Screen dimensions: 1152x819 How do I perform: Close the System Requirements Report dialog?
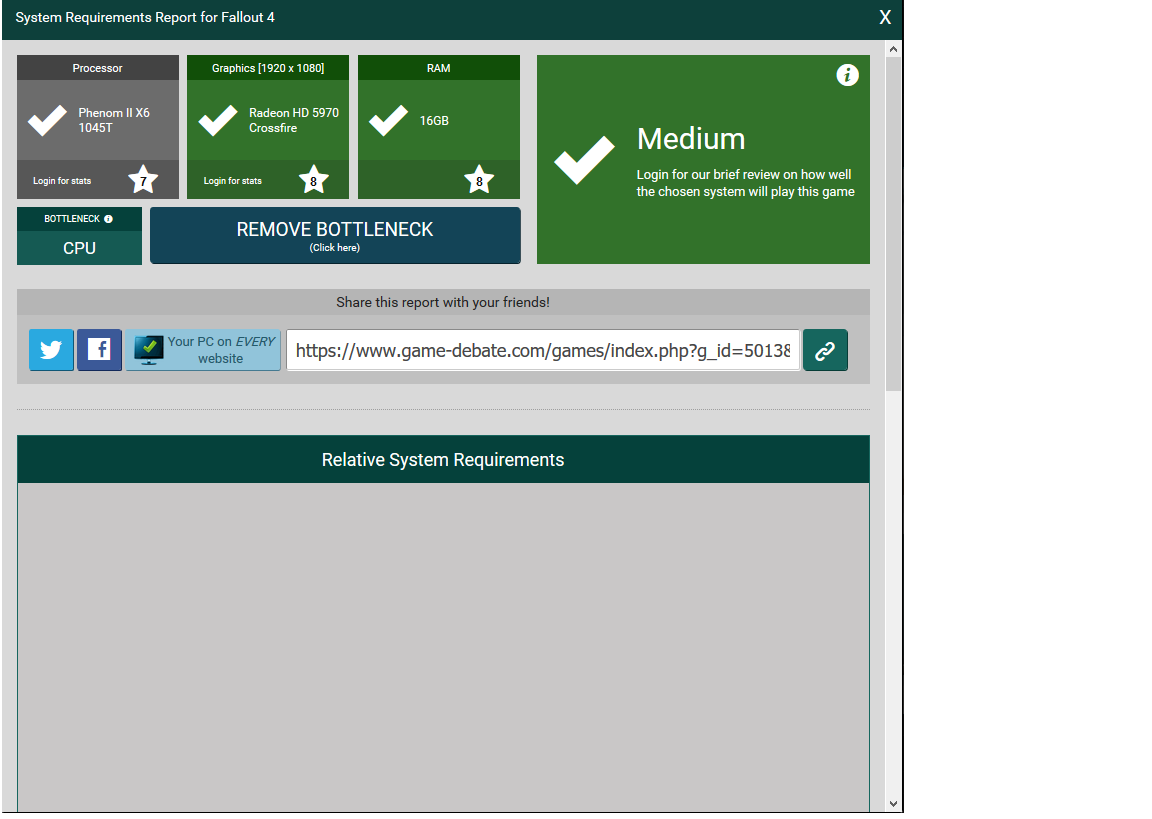[885, 18]
